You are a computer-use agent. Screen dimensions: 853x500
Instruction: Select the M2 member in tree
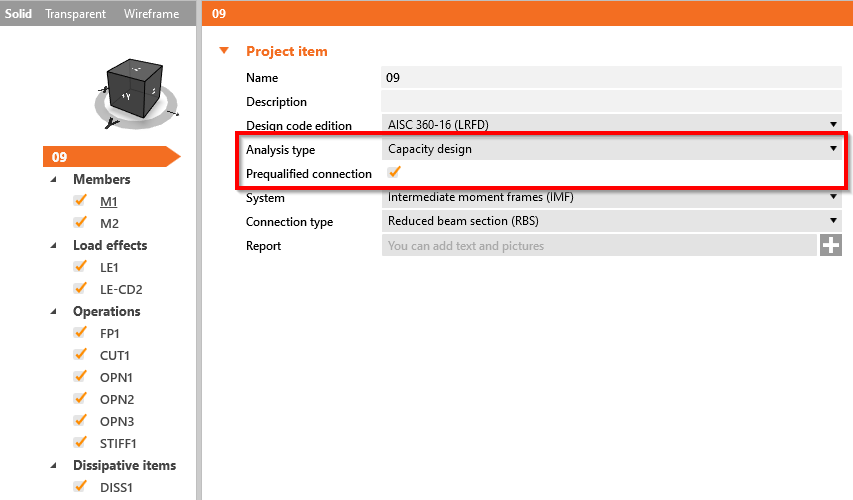109,223
